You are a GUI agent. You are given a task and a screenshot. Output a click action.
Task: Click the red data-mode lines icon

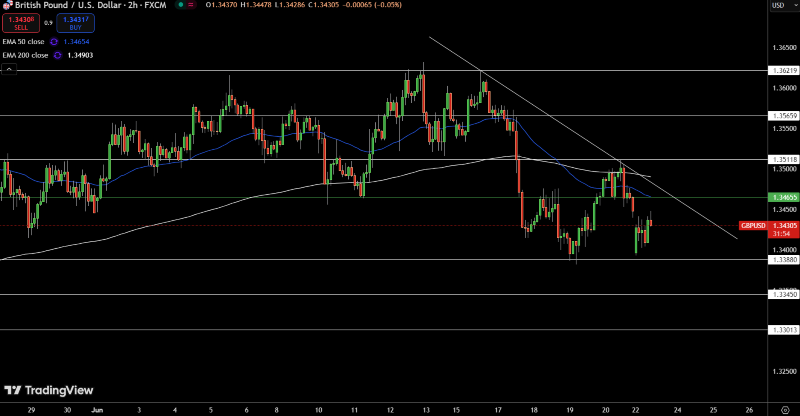point(191,5)
